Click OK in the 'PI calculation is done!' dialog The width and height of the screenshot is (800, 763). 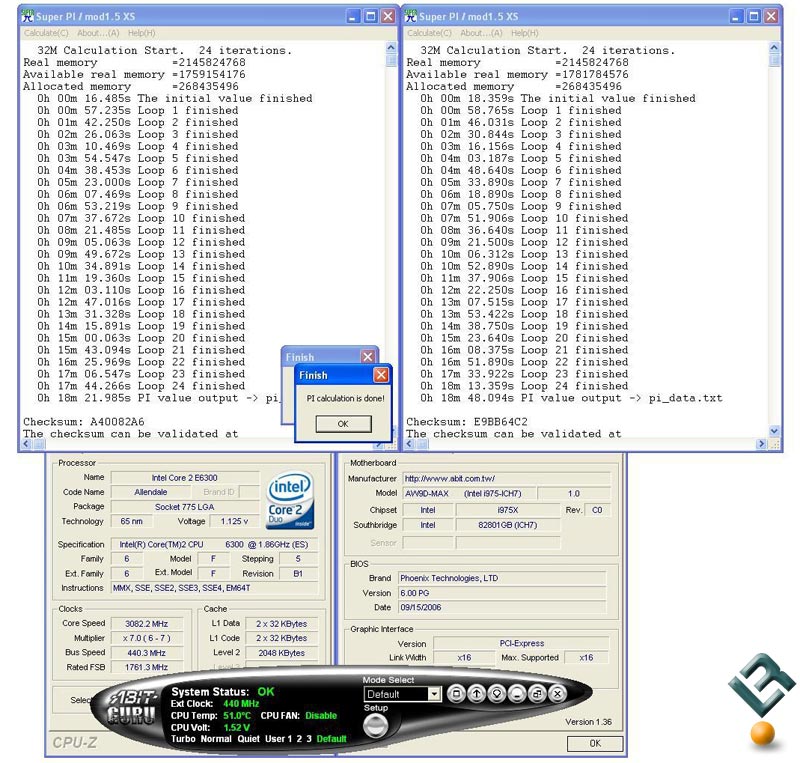343,424
